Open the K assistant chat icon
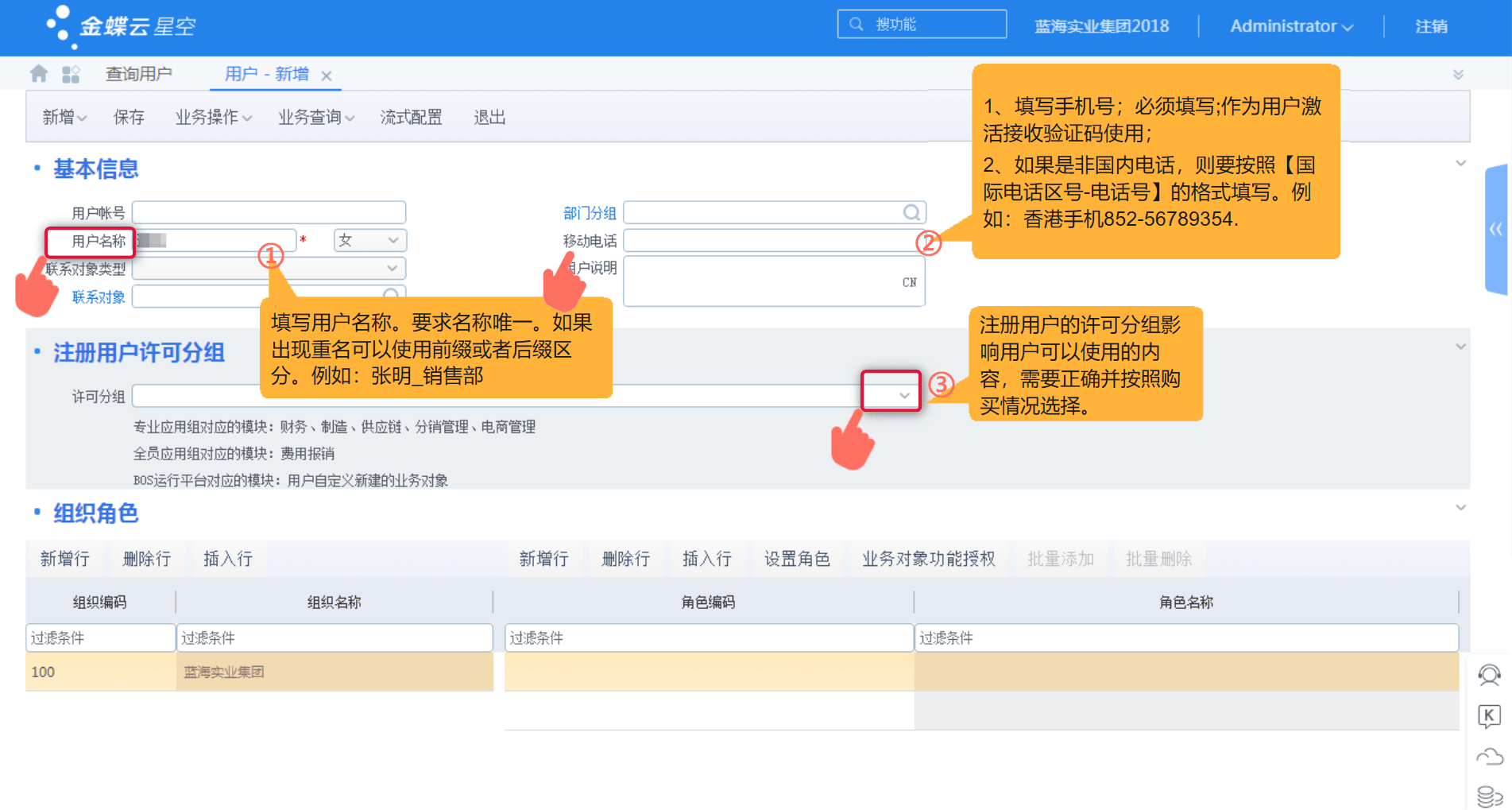Image resolution: width=1512 pixels, height=810 pixels. coord(1489,716)
